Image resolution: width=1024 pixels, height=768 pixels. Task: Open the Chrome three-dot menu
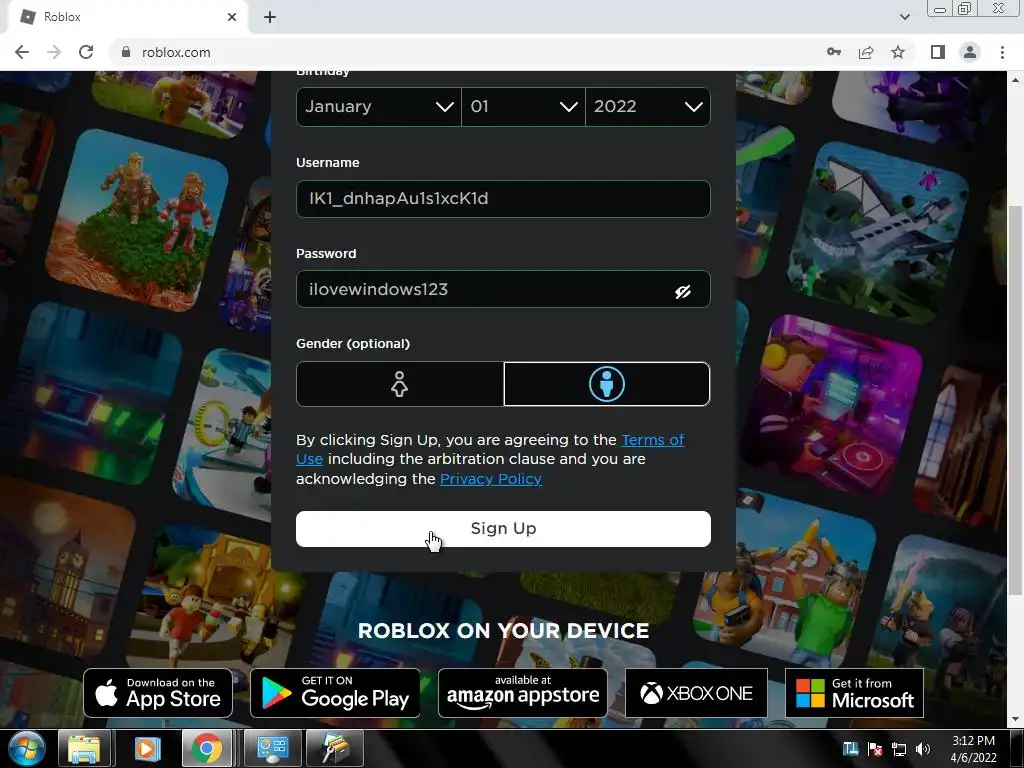pyautogui.click(x=1002, y=52)
